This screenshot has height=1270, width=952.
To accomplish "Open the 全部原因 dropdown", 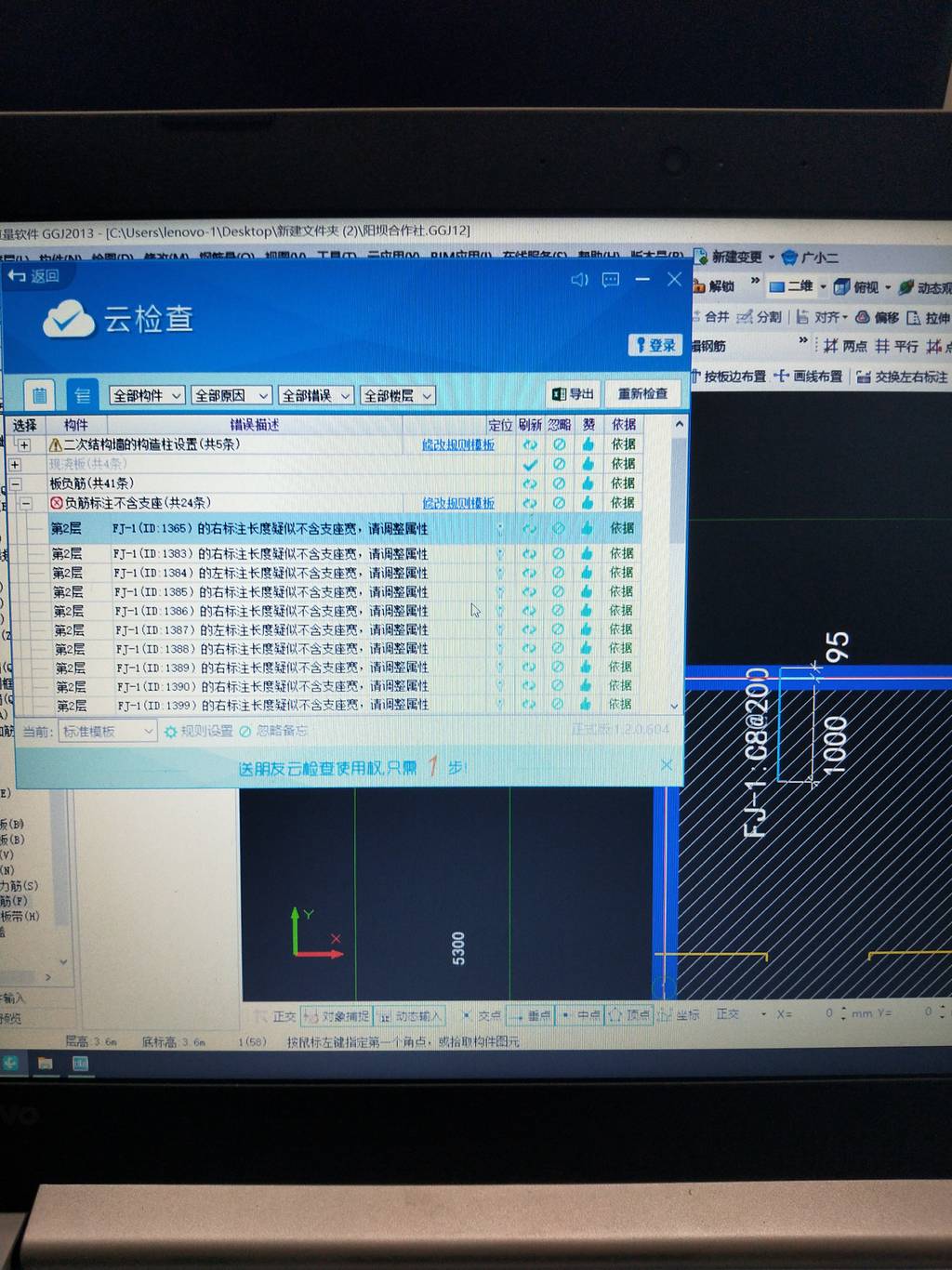I will pyautogui.click(x=231, y=395).
